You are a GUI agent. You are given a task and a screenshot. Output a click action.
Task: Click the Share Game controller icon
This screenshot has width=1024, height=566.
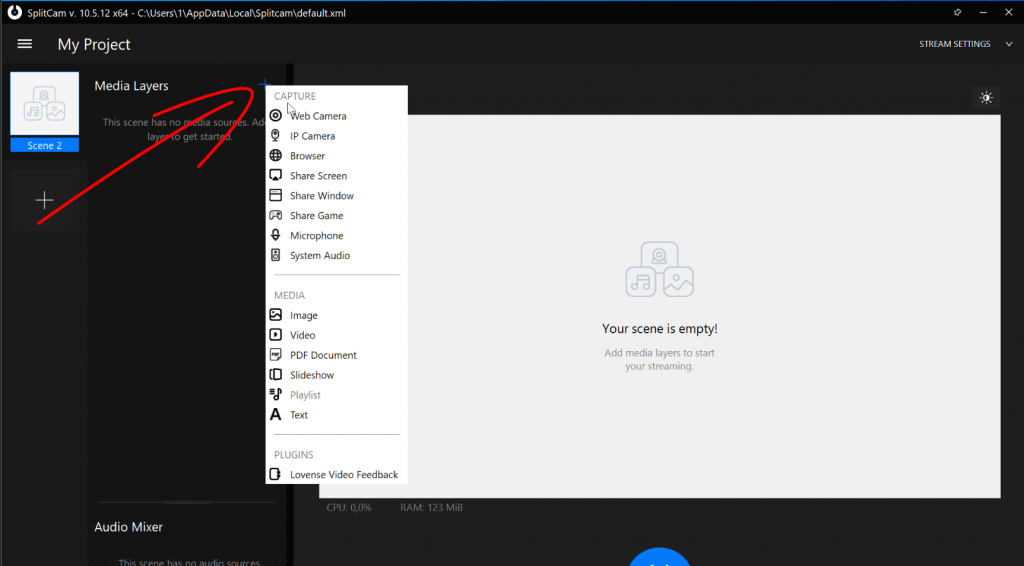(x=276, y=215)
